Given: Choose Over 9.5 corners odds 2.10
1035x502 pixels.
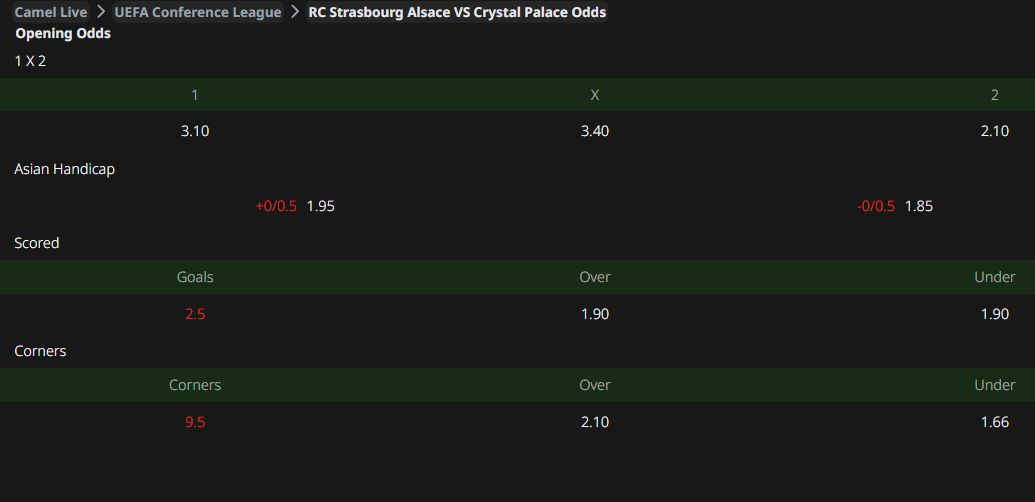Looking at the screenshot, I should pos(595,422).
